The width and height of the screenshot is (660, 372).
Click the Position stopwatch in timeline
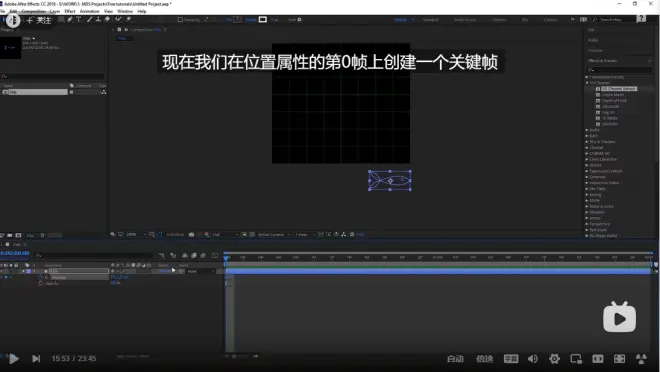[x=41, y=278]
